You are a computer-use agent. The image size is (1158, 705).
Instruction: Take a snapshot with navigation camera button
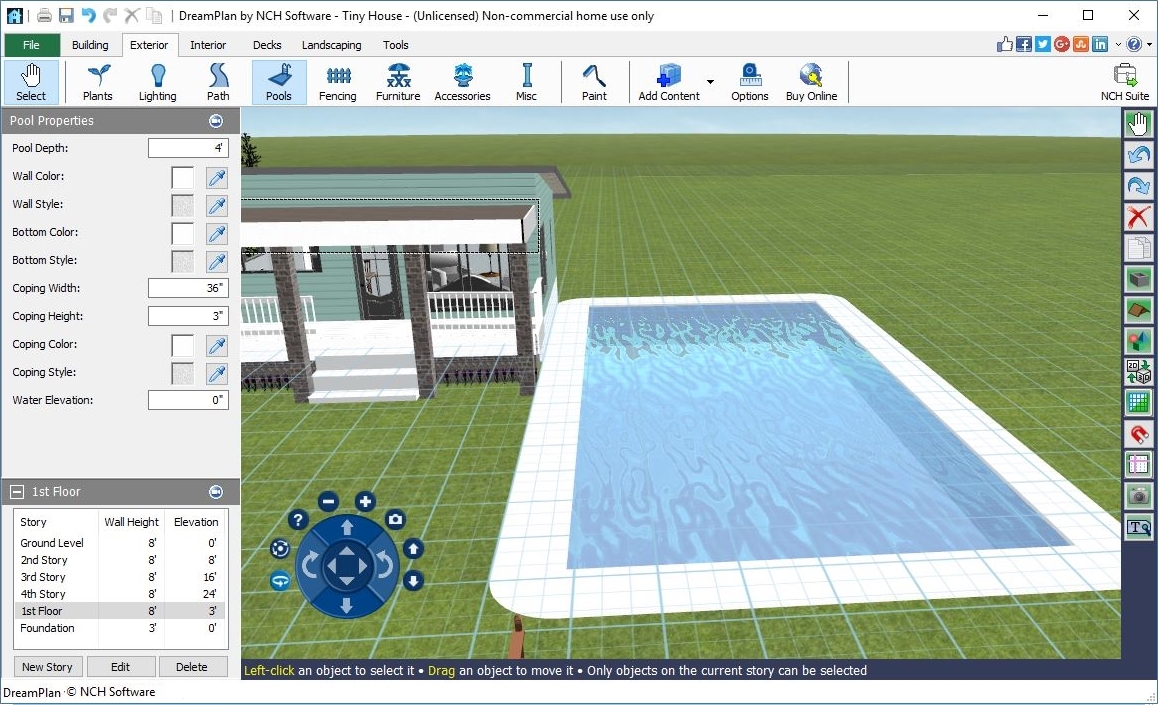396,519
